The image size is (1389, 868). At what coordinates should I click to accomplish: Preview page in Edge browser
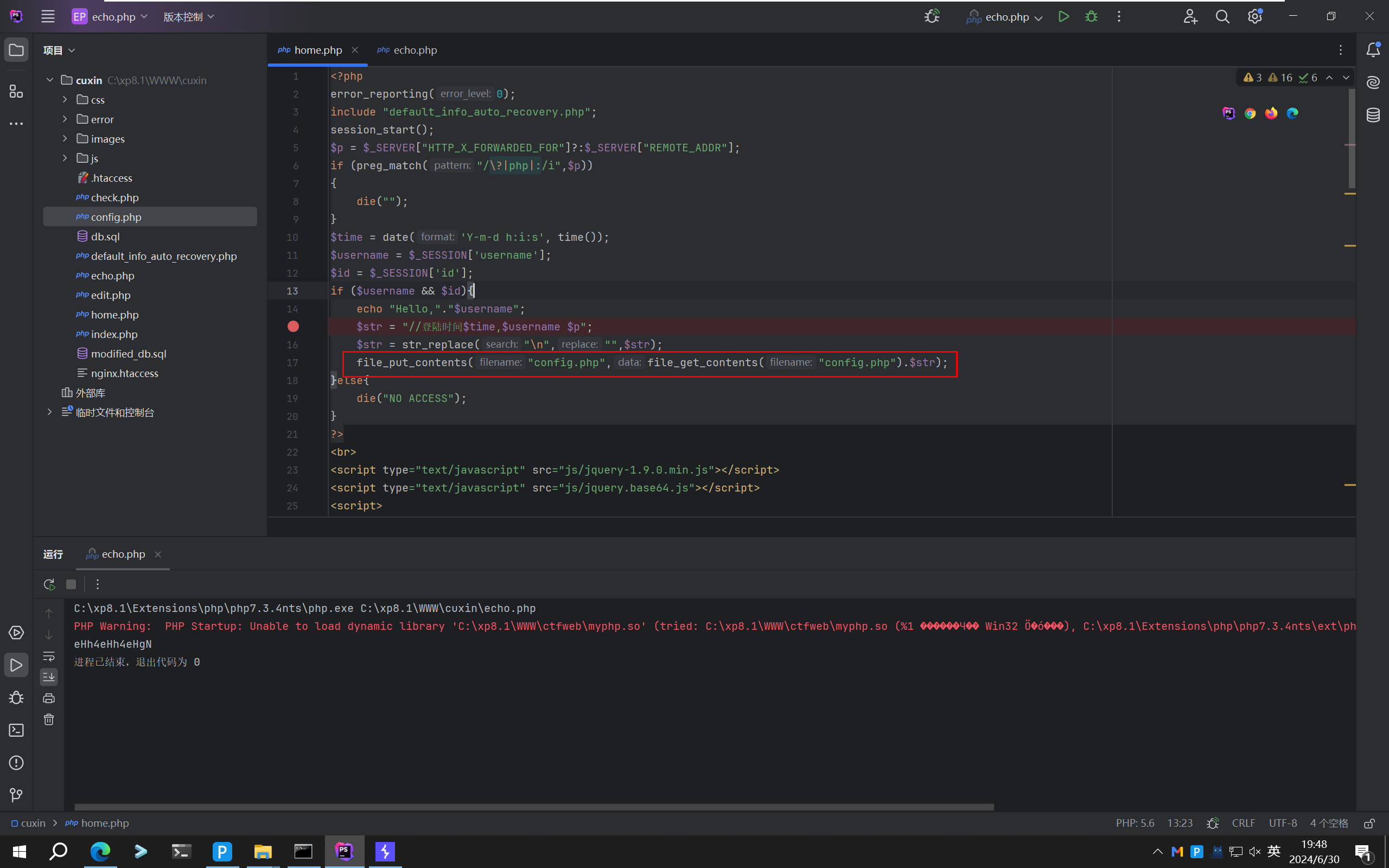point(1292,114)
